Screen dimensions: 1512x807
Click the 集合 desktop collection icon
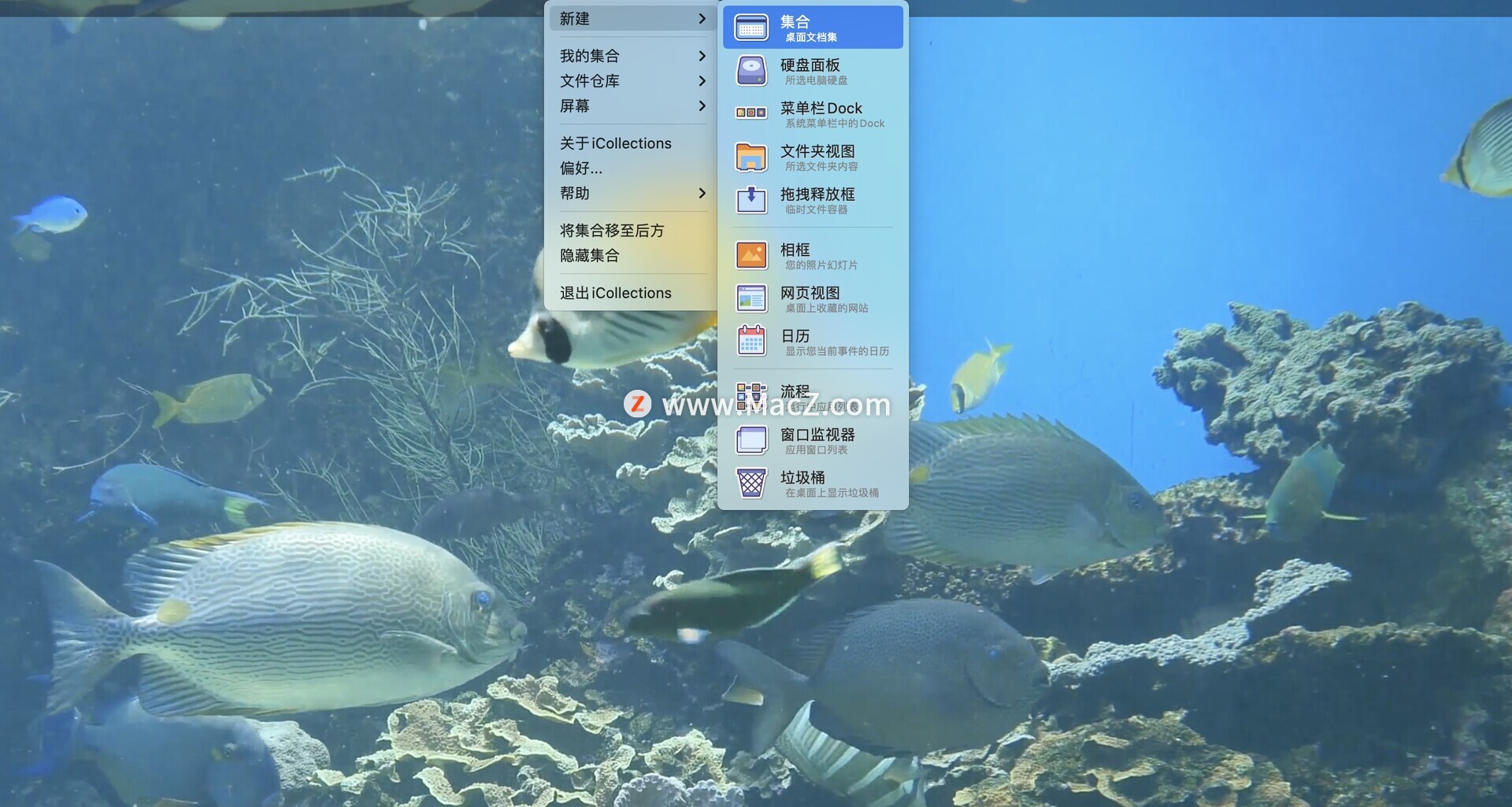[751, 28]
